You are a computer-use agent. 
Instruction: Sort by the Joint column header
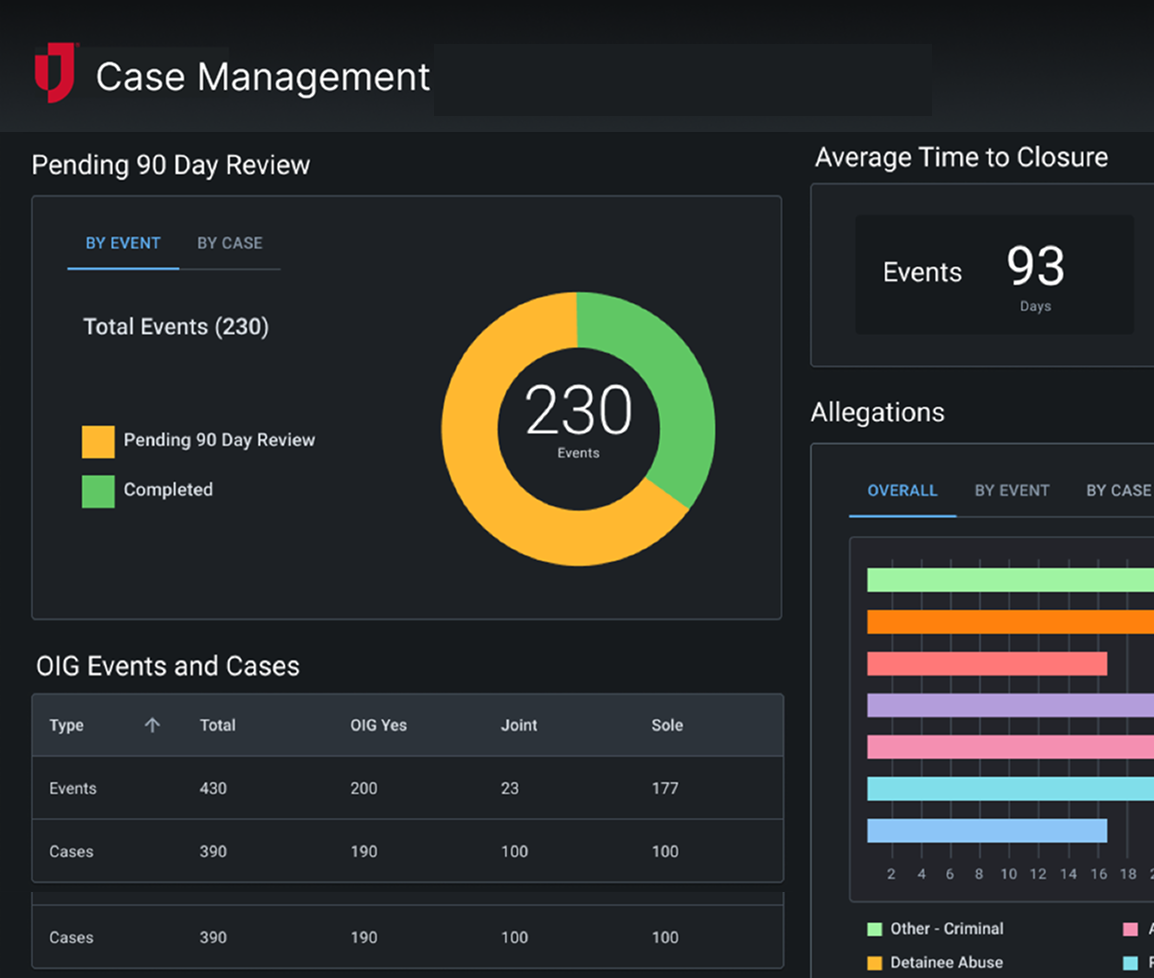(x=519, y=725)
